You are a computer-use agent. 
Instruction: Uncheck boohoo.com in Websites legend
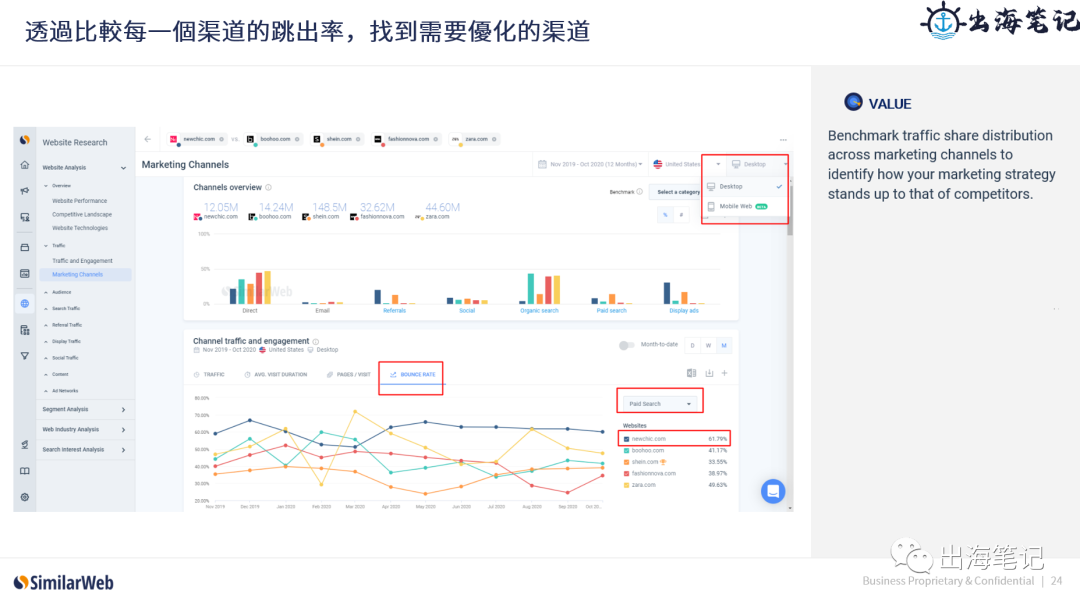[x=626, y=451]
